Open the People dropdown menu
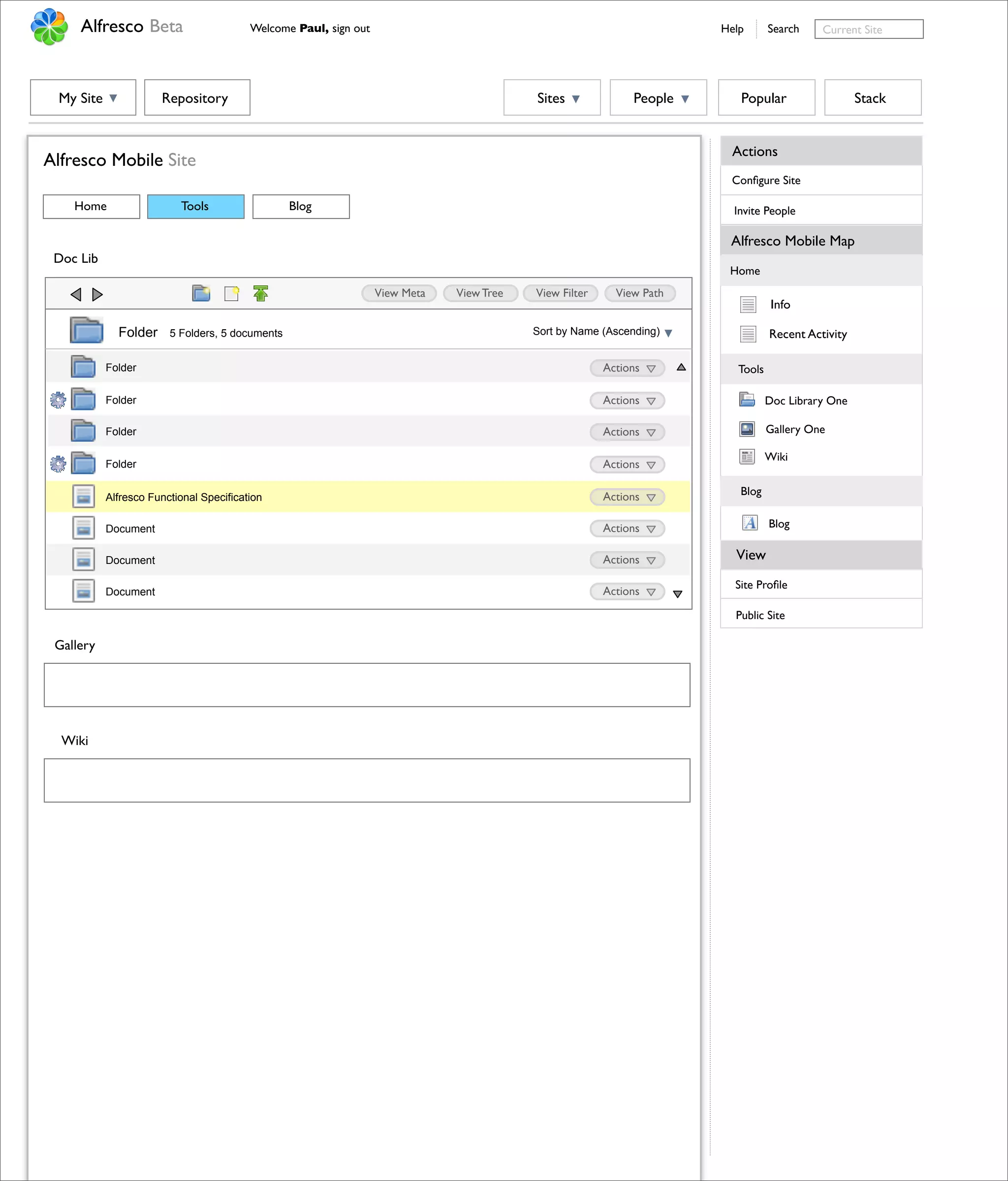This screenshot has width=1008, height=1181. (x=659, y=97)
